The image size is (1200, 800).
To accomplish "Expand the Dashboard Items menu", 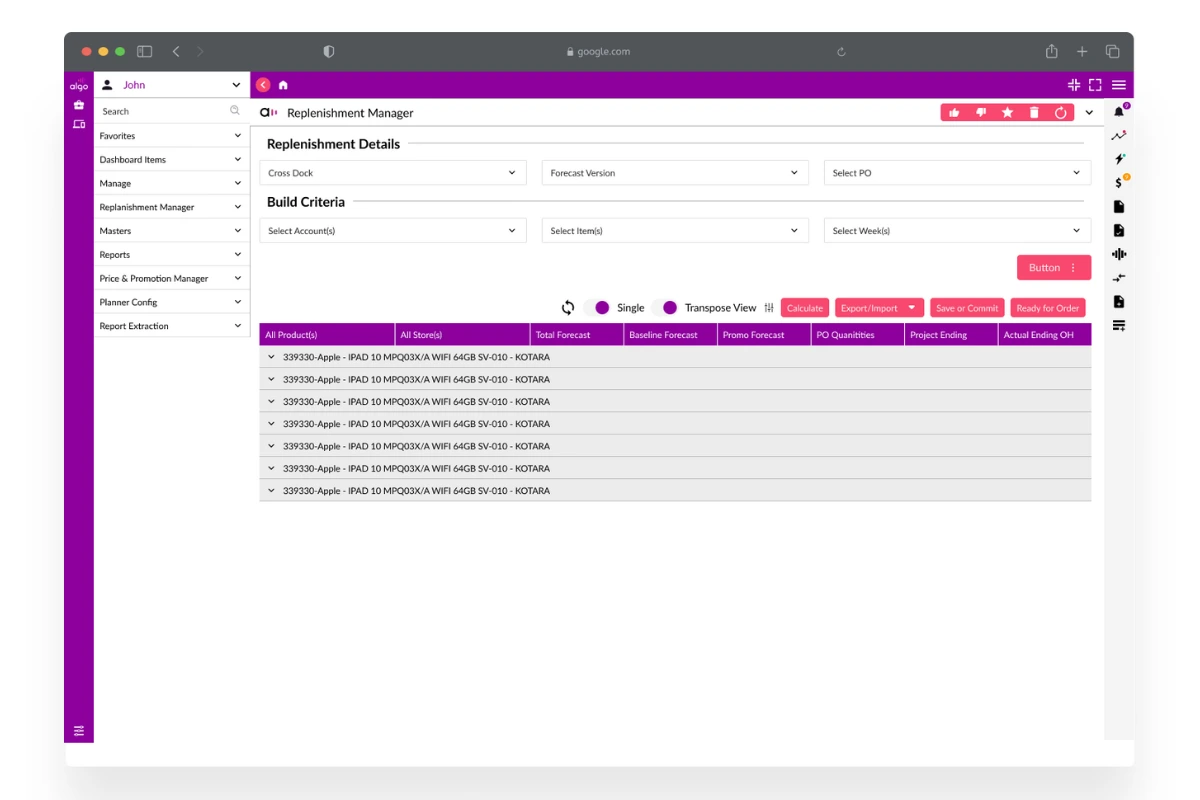I will (x=172, y=159).
